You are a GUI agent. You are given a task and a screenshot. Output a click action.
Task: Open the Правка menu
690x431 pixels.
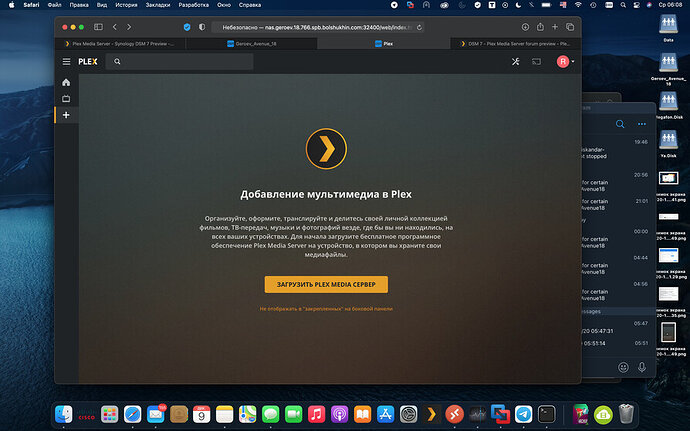point(79,5)
